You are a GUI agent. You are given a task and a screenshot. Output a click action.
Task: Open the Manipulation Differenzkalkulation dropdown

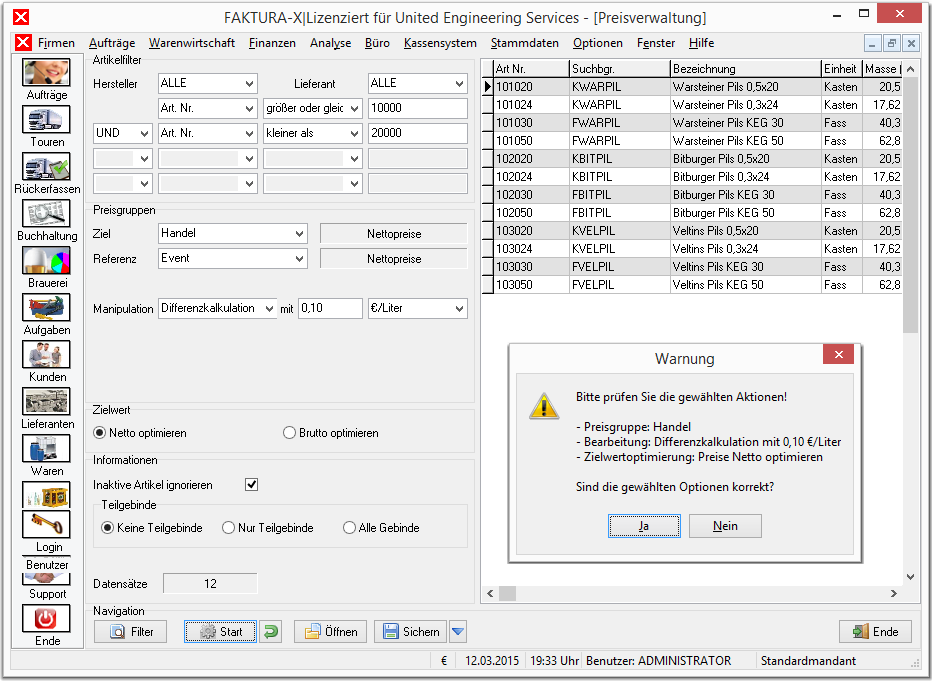coord(218,308)
